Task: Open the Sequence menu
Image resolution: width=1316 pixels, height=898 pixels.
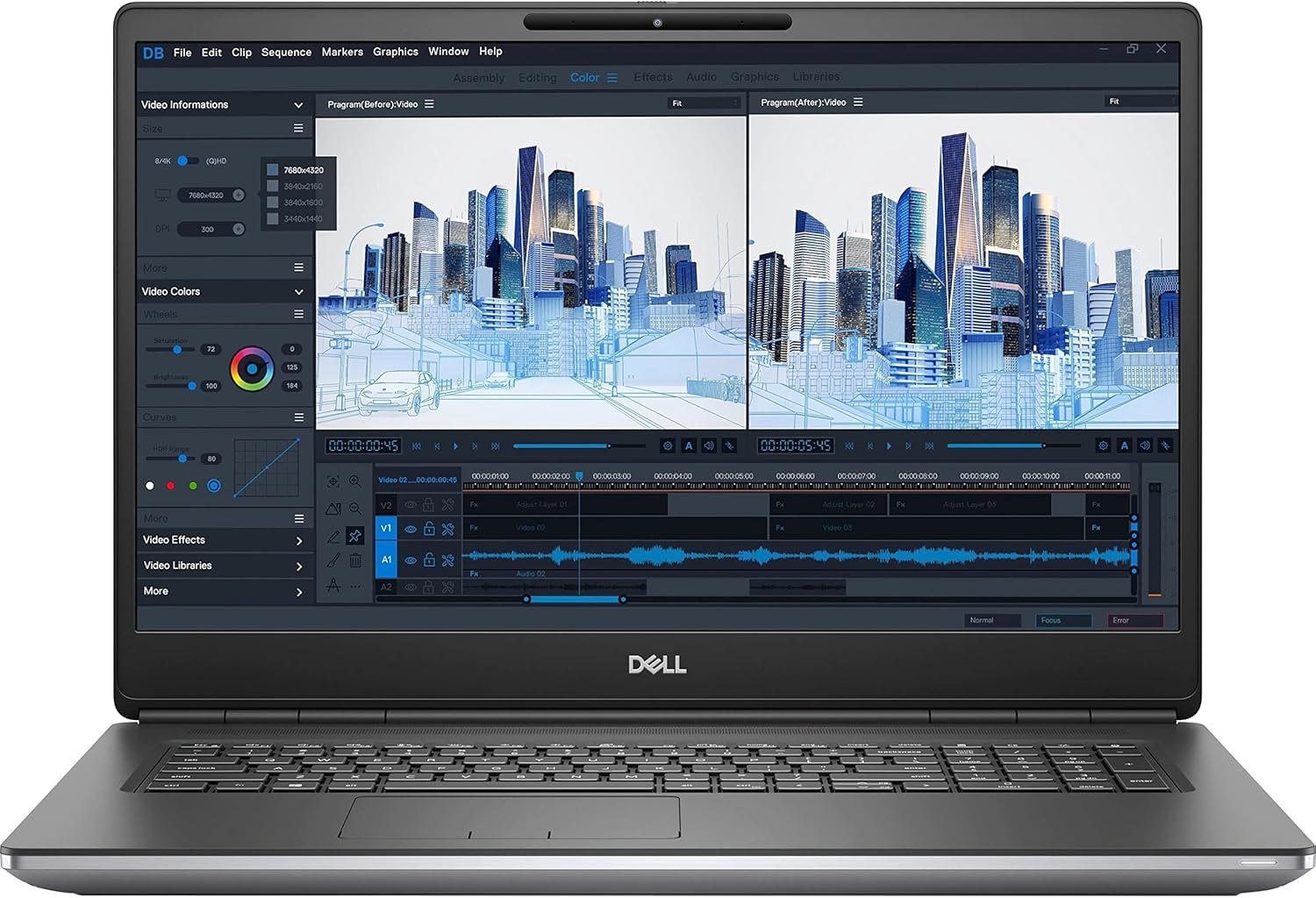Action: 286,53
